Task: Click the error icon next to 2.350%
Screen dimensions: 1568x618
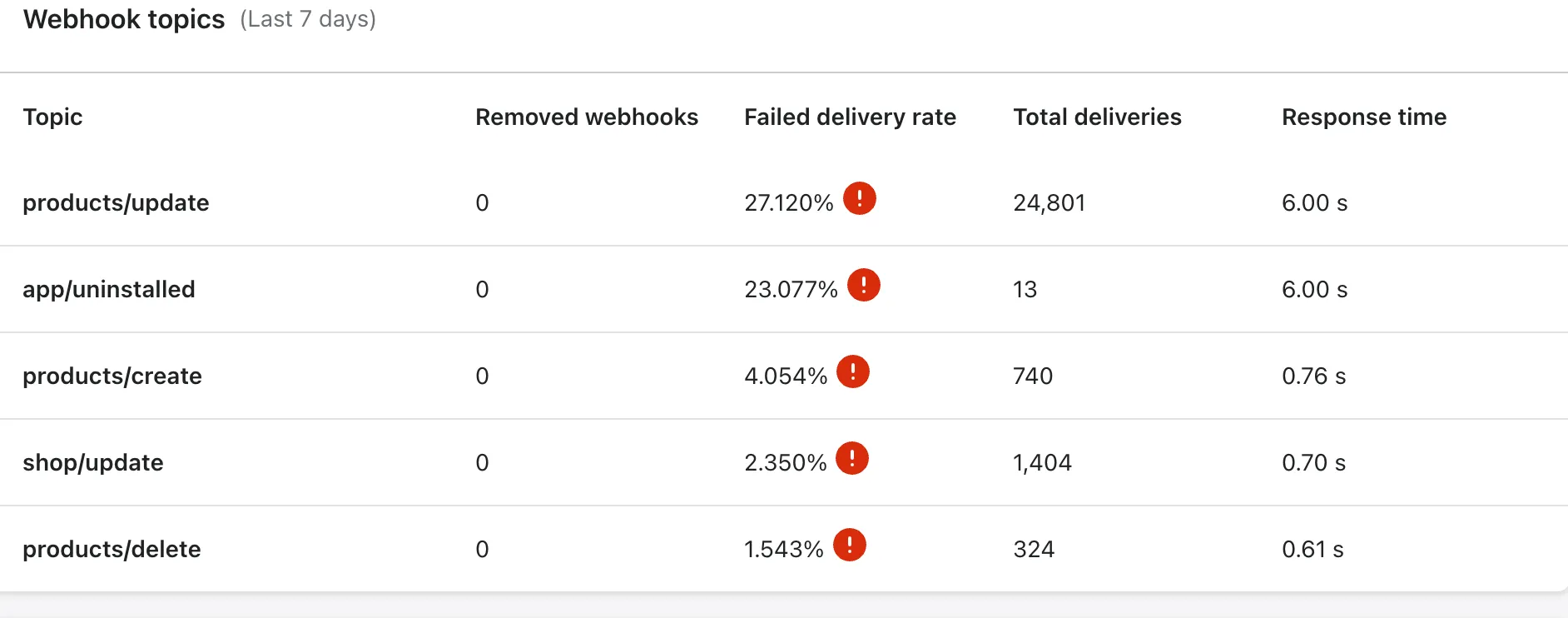Action: click(x=852, y=458)
